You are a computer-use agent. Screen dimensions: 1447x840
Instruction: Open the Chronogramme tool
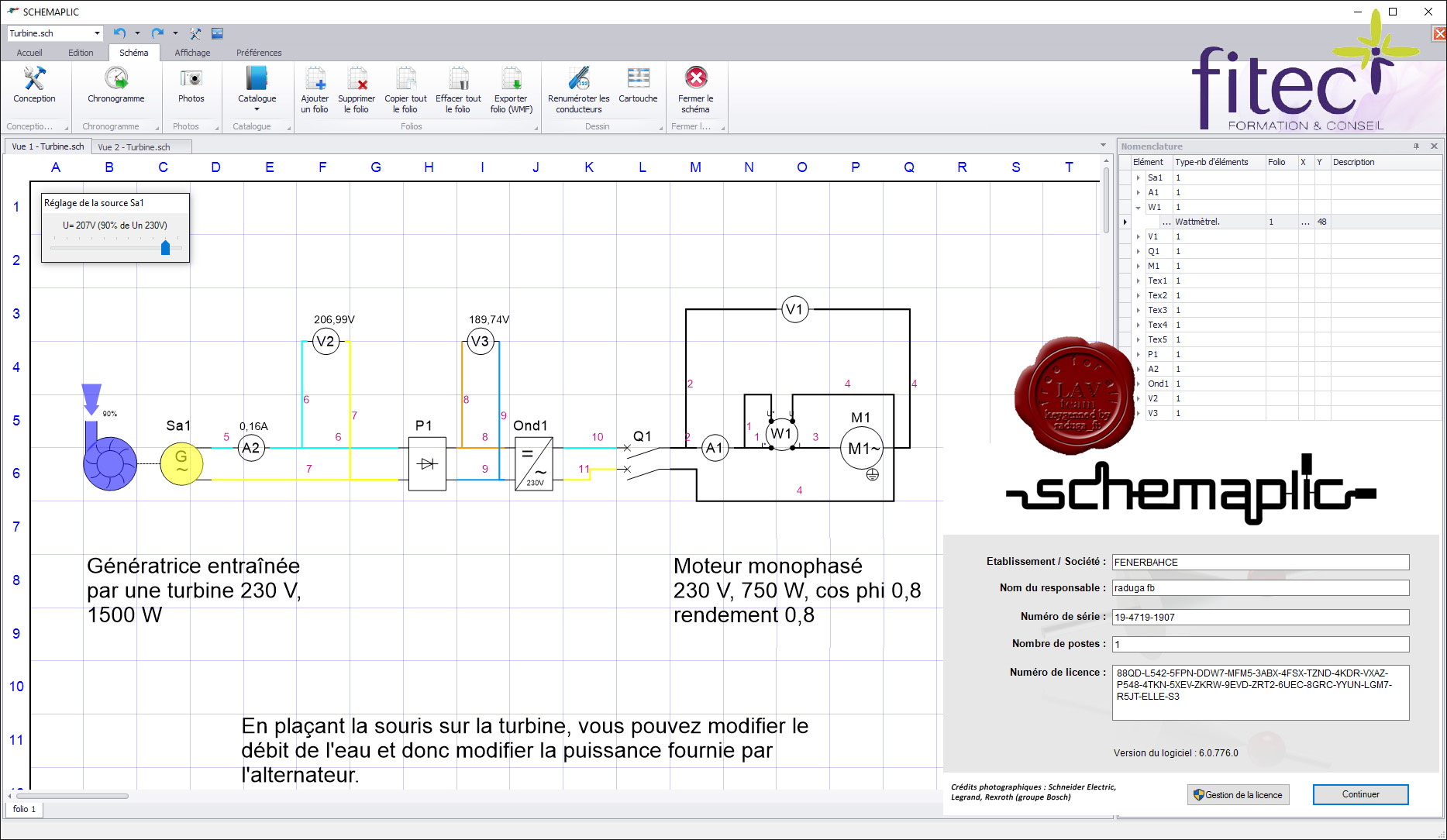pyautogui.click(x=116, y=85)
